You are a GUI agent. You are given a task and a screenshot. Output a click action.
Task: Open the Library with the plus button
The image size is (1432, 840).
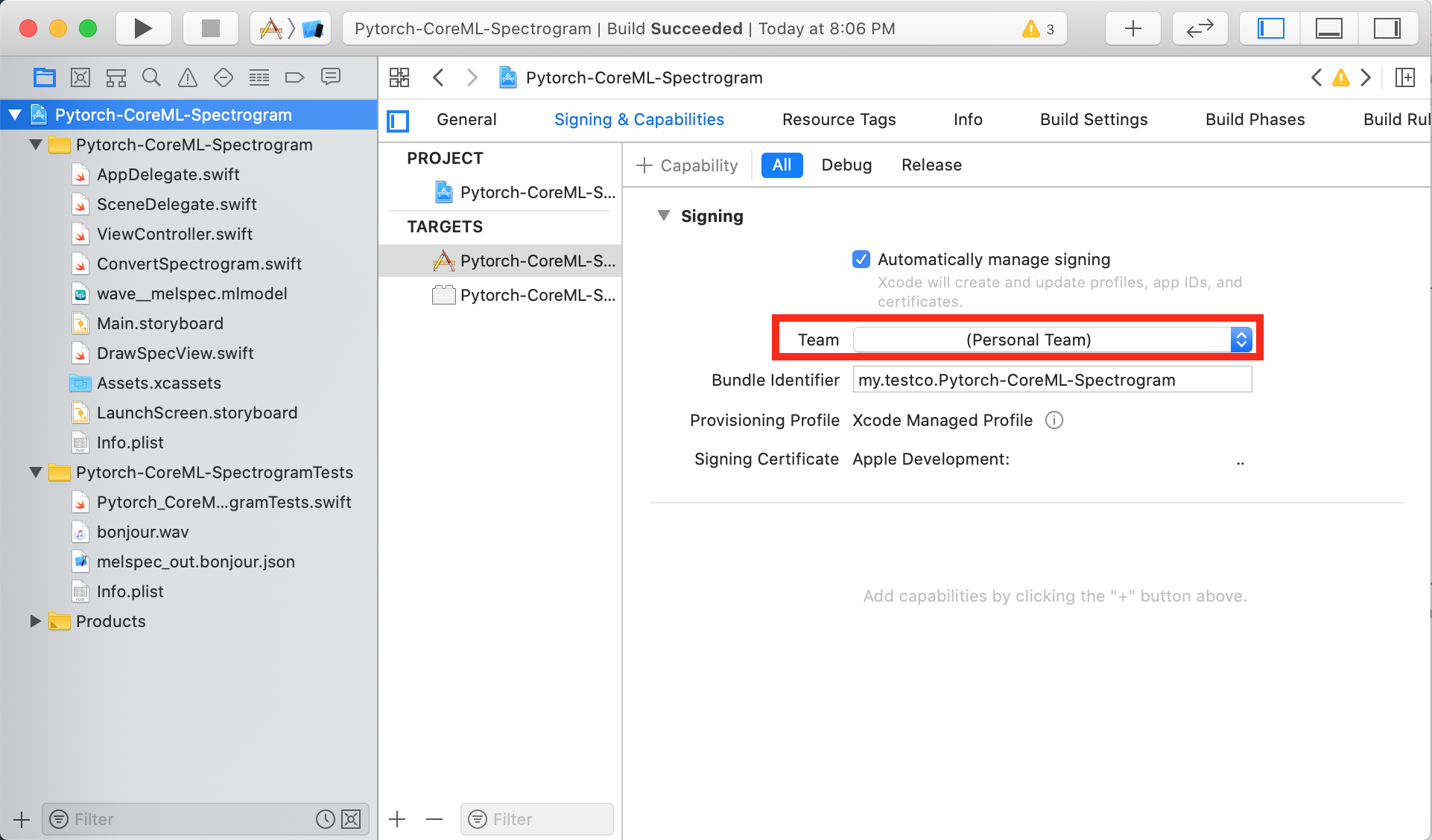tap(1132, 28)
